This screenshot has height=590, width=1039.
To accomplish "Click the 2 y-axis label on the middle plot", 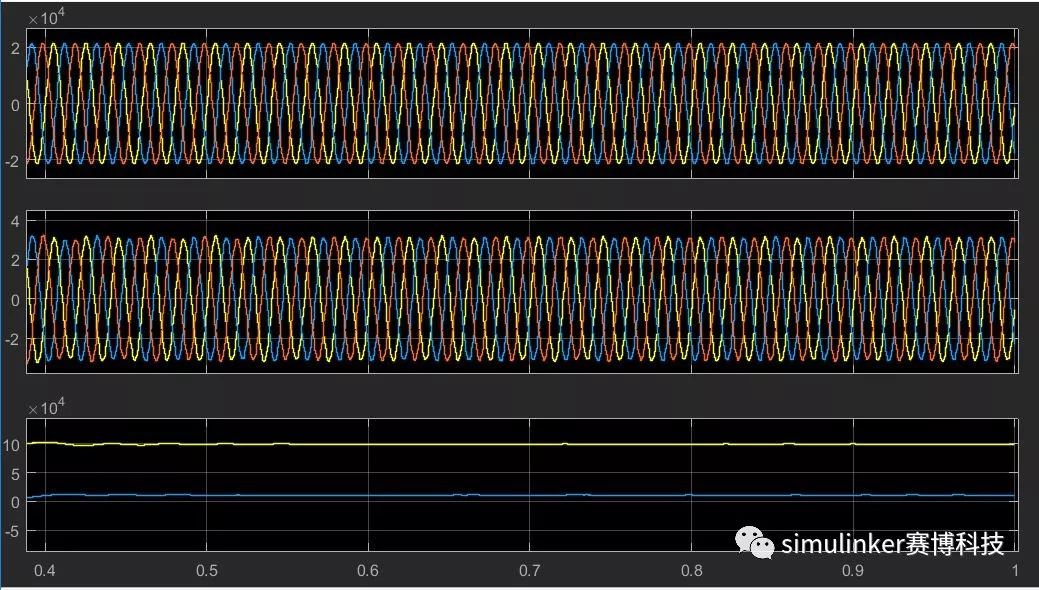I will [15, 261].
